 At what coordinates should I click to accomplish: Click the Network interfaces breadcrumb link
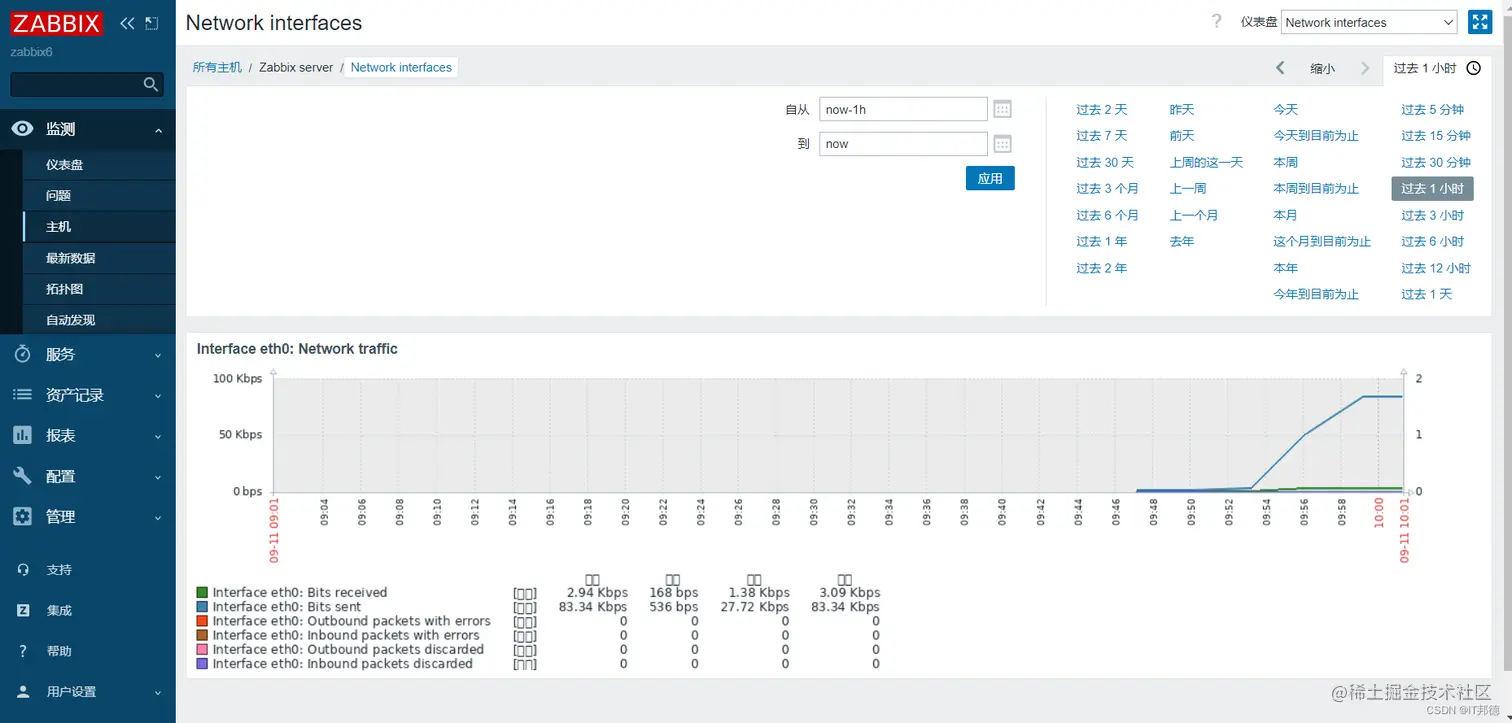401,67
